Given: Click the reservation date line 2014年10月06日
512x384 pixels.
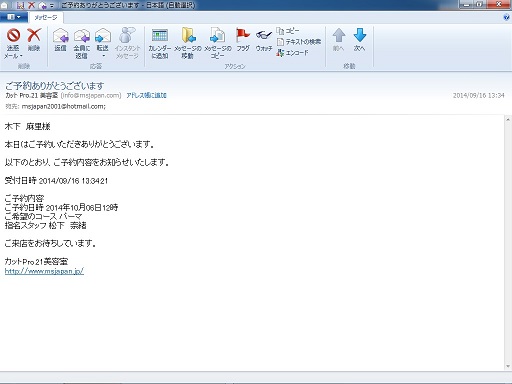Looking at the screenshot, I should coord(61,207).
